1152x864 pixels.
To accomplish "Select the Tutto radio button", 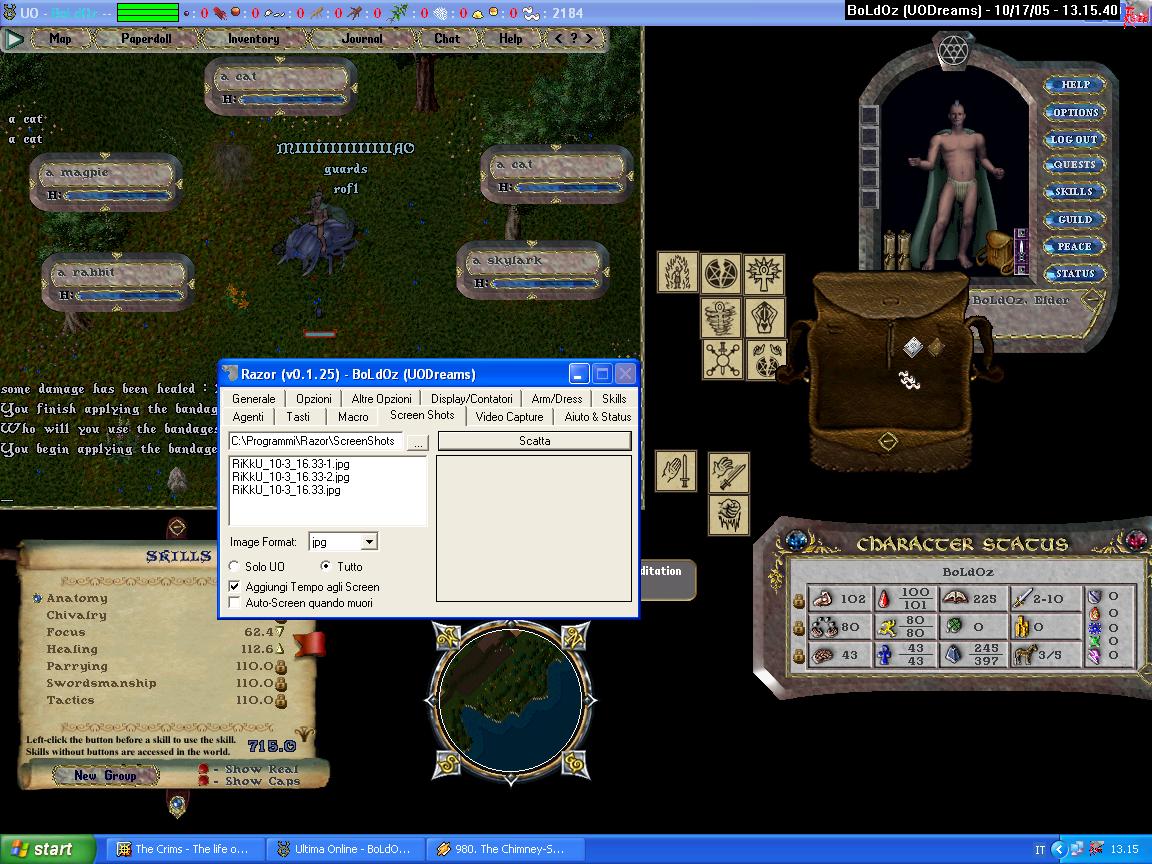I will coord(325,566).
